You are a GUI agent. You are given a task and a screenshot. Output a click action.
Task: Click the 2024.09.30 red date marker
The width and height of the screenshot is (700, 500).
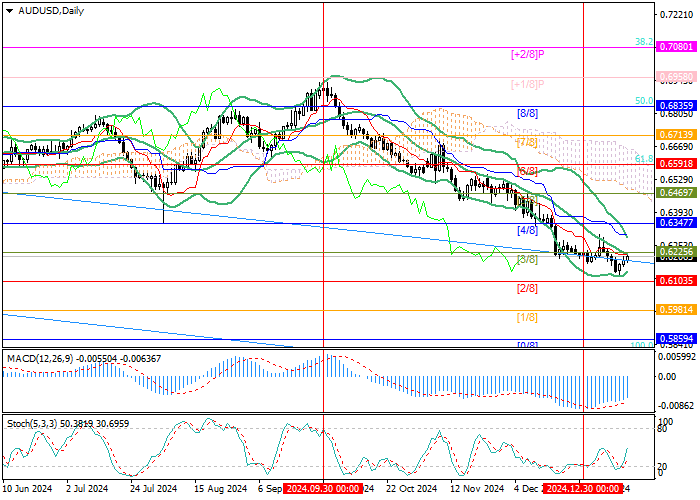[x=321, y=490]
